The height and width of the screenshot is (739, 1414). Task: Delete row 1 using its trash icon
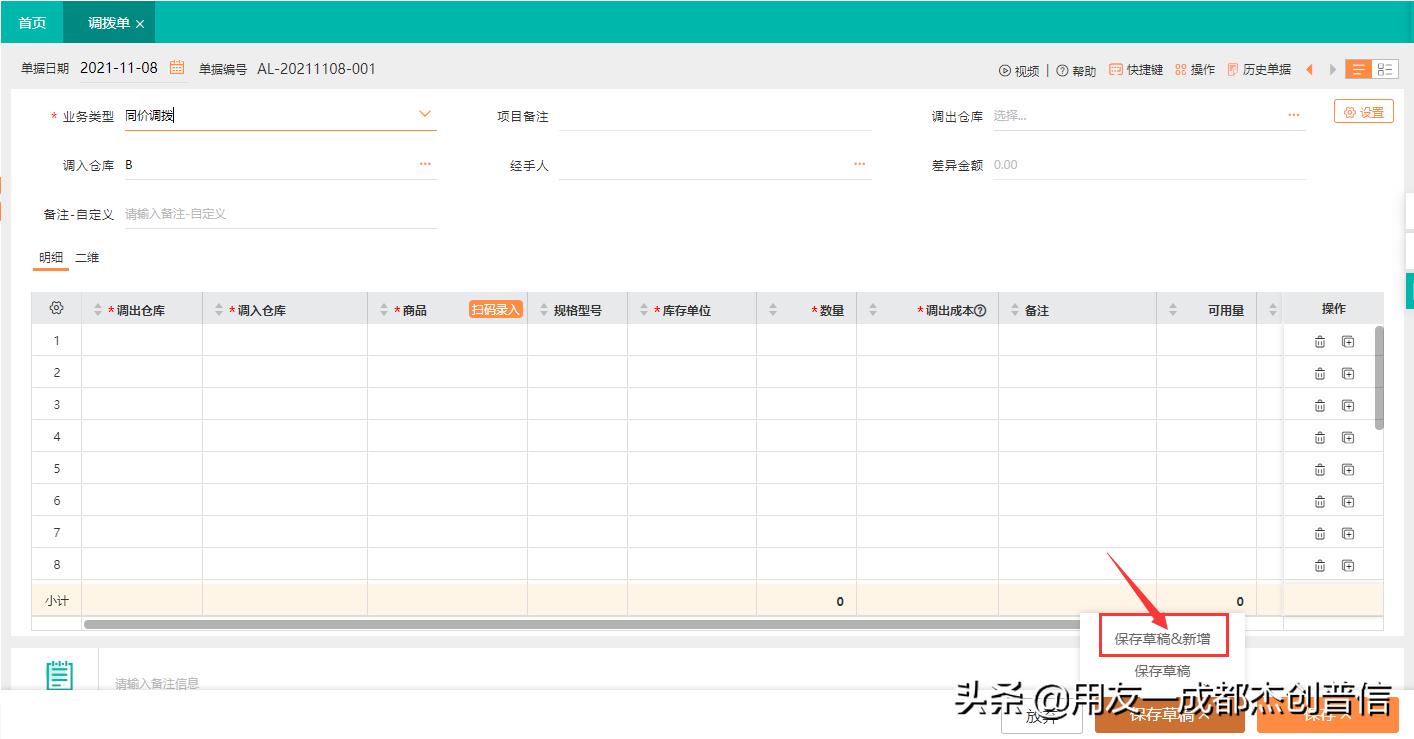[1319, 340]
